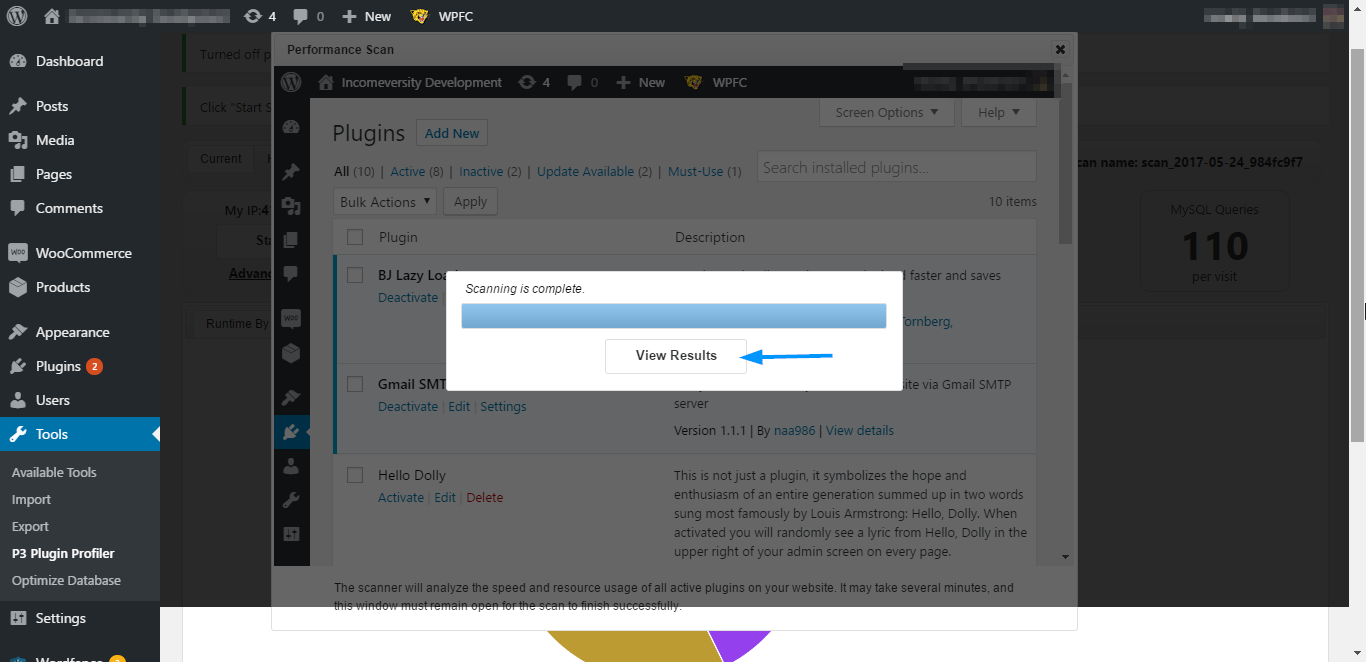Open the Bulk Actions dropdown
The image size is (1366, 662).
(385, 202)
